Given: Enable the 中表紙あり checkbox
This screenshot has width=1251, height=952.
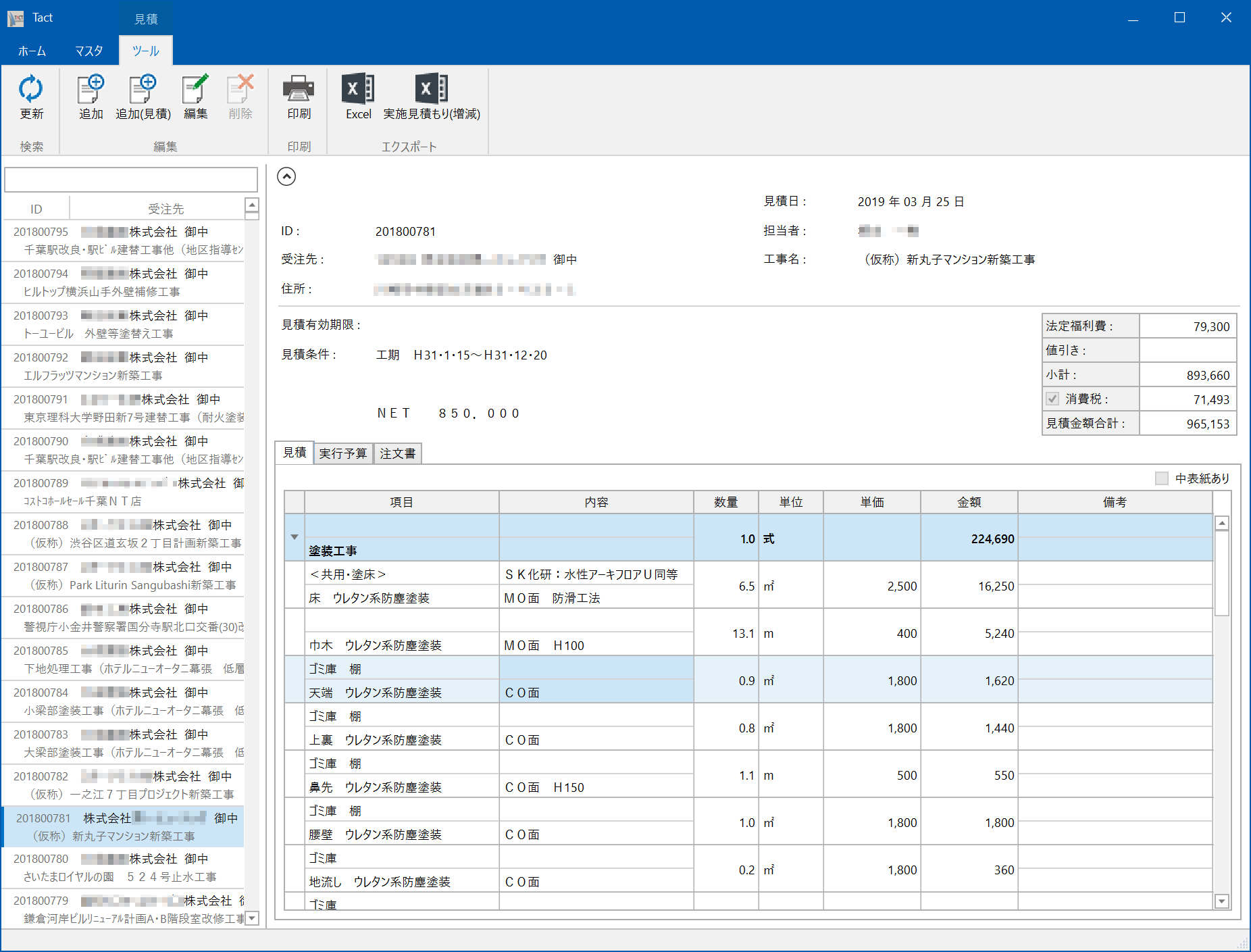Looking at the screenshot, I should [1162, 478].
